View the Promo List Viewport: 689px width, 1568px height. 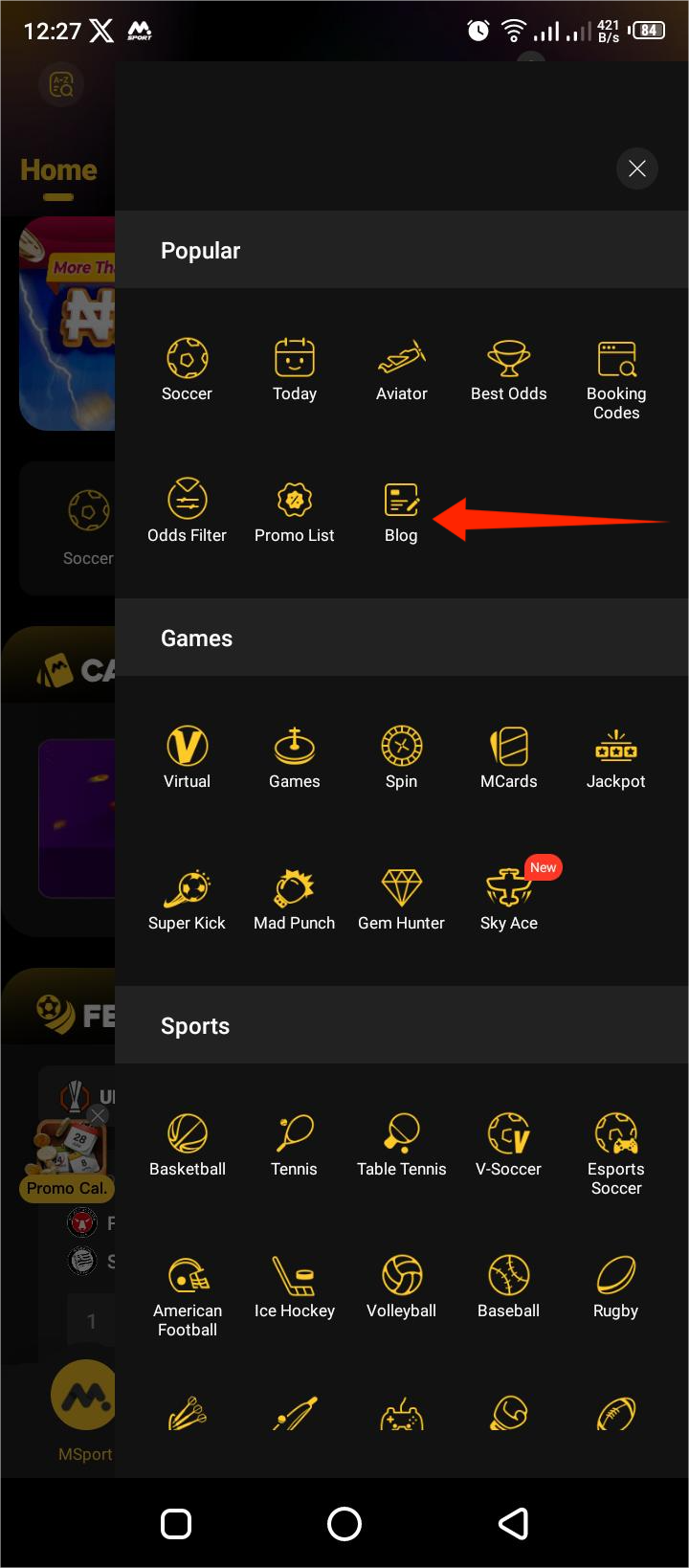click(294, 501)
